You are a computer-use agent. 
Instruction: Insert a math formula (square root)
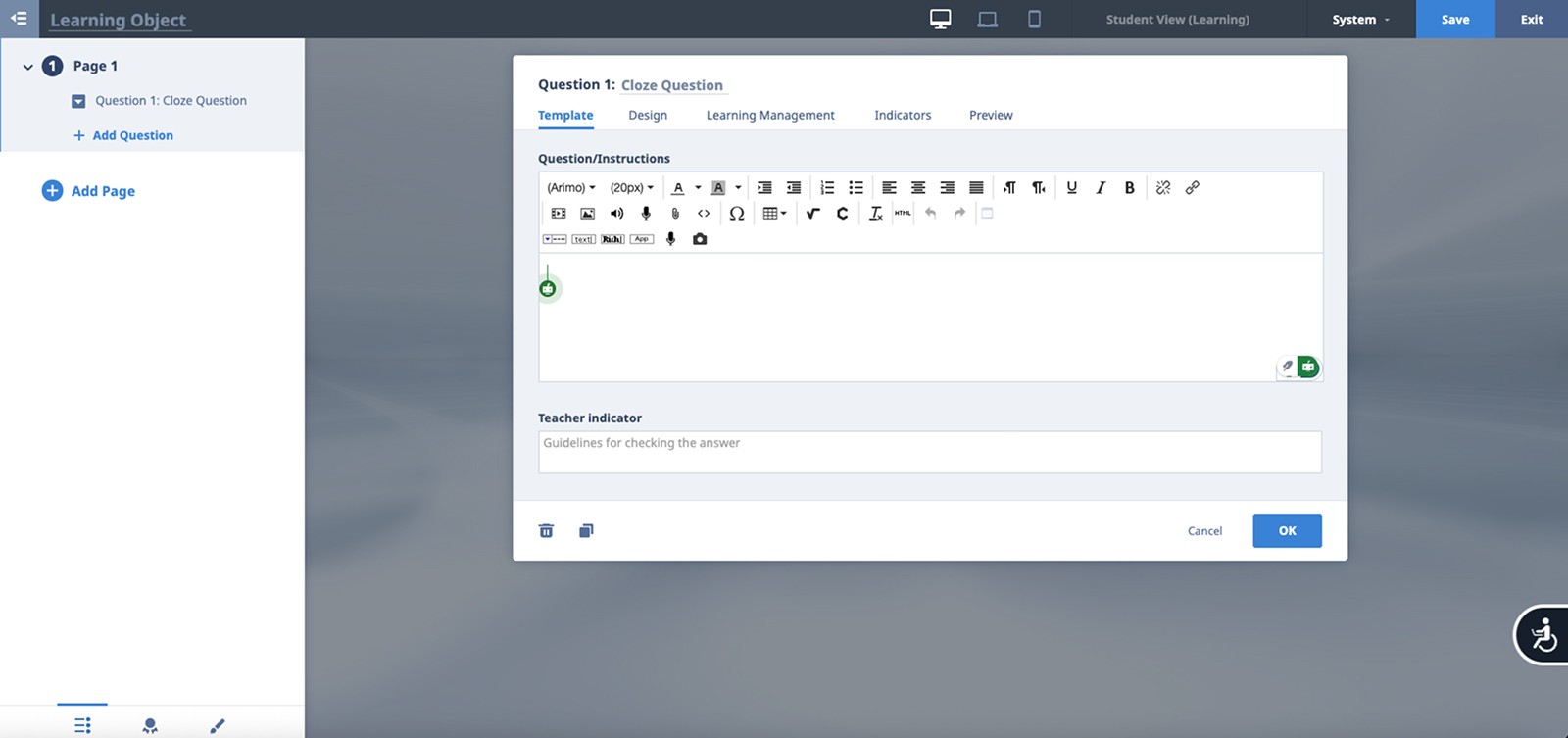pos(812,213)
